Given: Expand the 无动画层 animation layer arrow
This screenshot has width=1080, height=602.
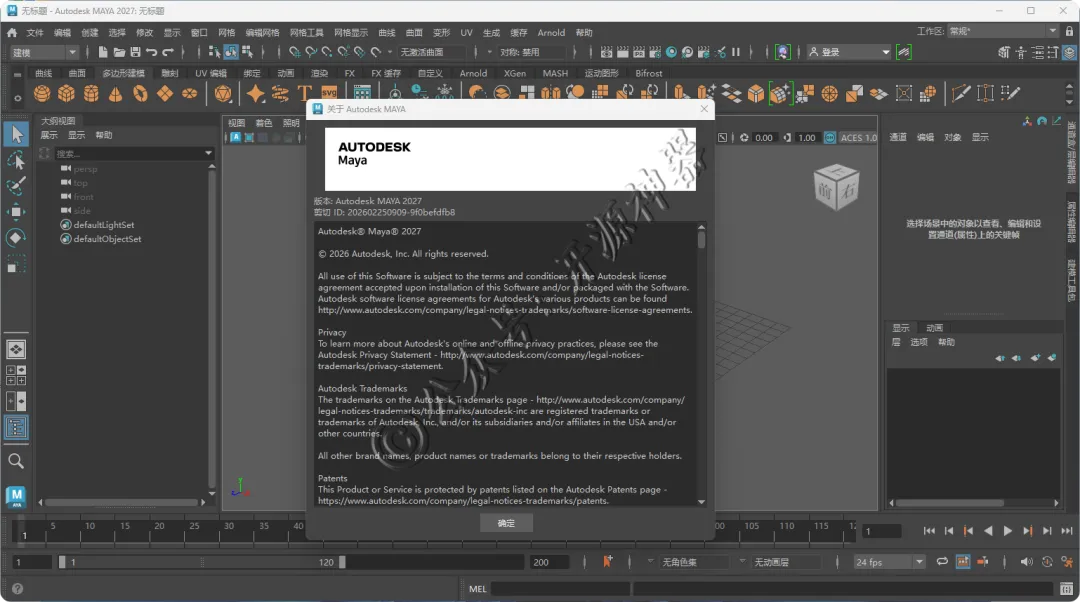Looking at the screenshot, I should click(742, 561).
